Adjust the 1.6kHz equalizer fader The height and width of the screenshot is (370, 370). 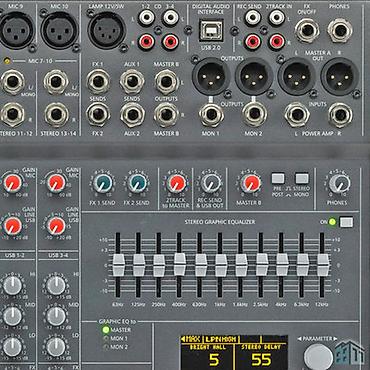click(241, 265)
